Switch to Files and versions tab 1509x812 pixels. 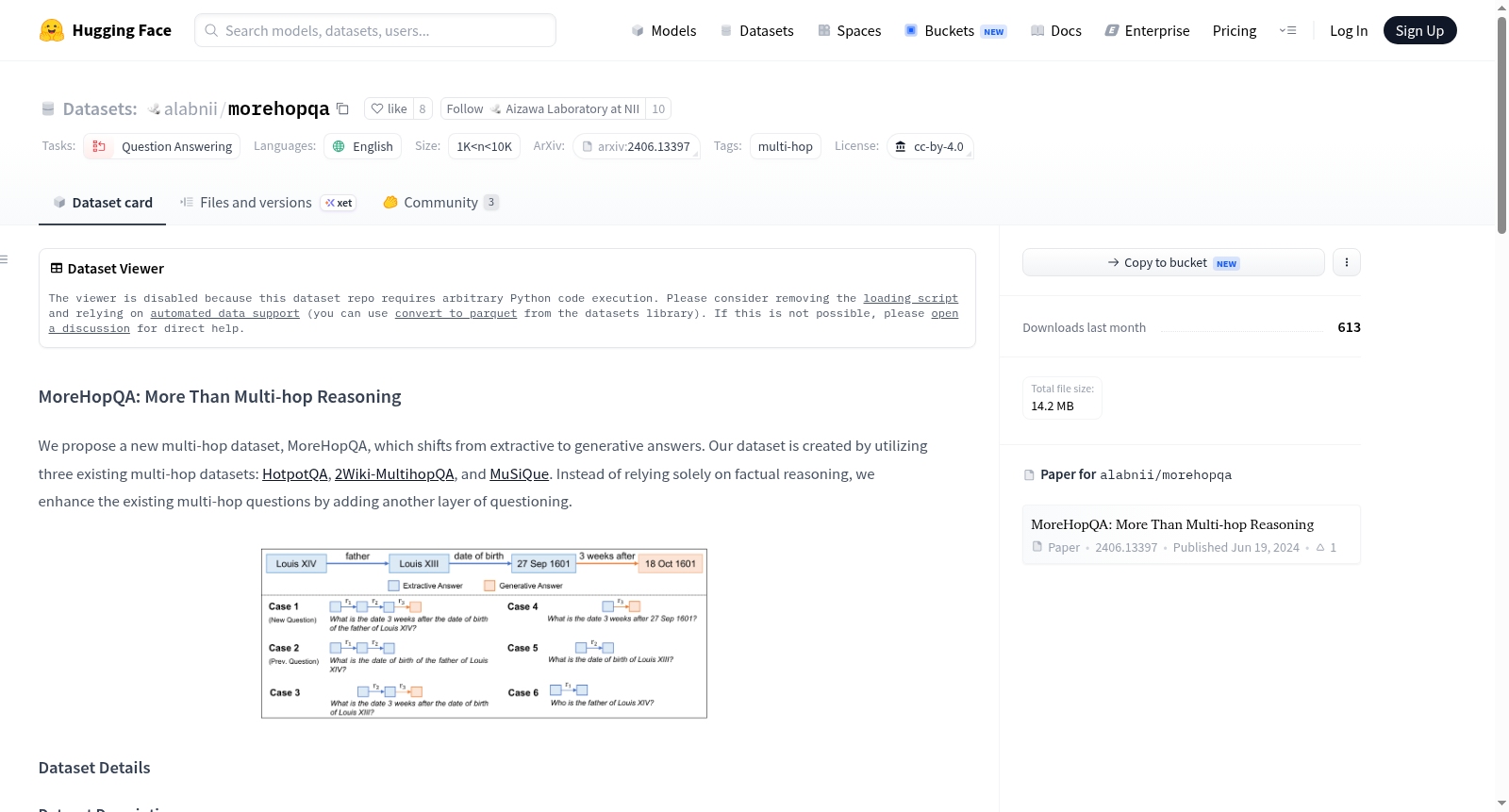click(268, 202)
